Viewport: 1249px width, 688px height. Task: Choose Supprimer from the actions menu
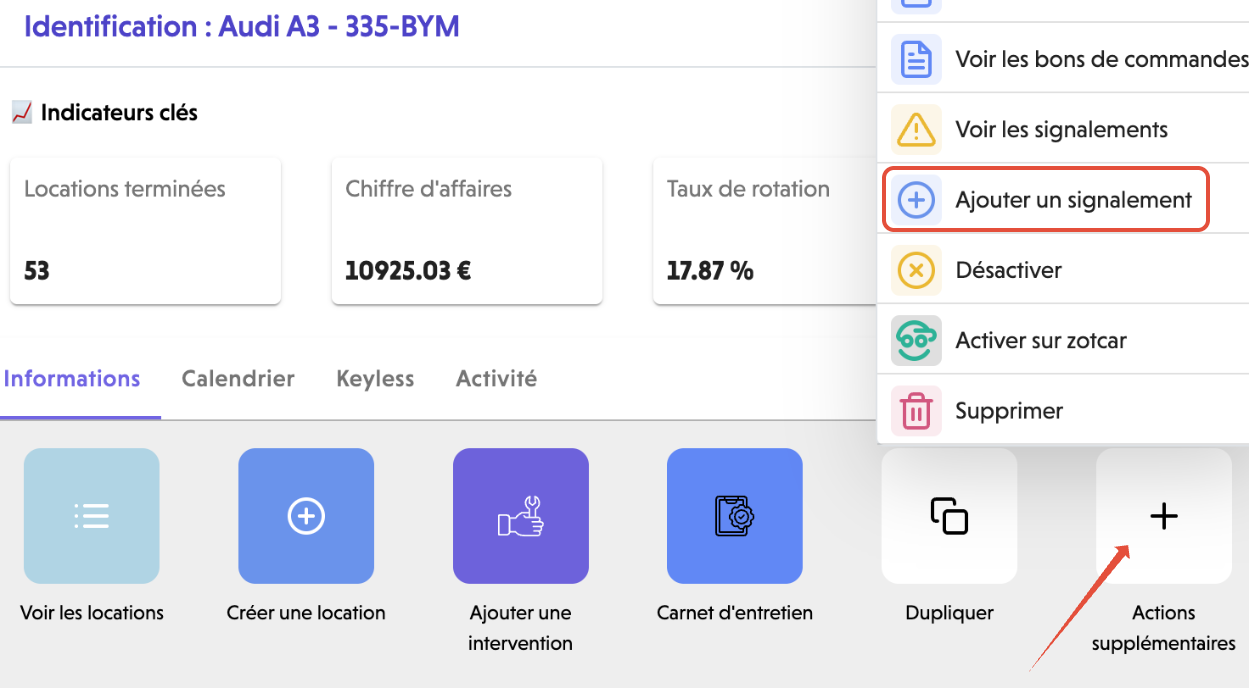click(1063, 411)
